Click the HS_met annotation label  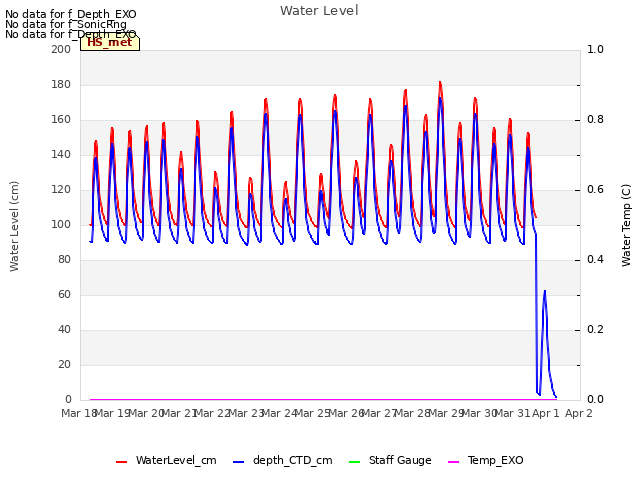tap(110, 42)
